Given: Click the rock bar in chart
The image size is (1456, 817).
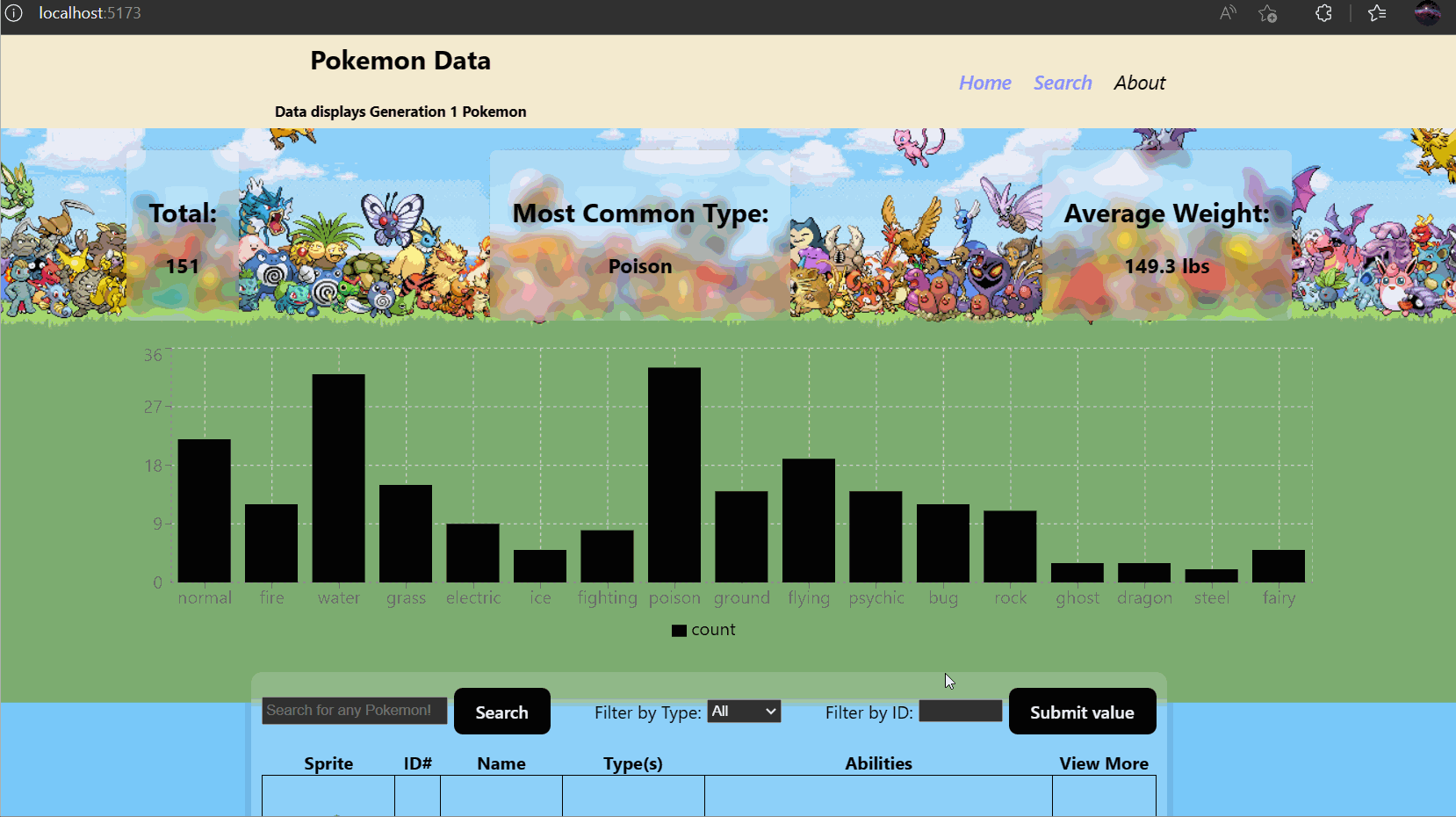Looking at the screenshot, I should (x=1010, y=546).
